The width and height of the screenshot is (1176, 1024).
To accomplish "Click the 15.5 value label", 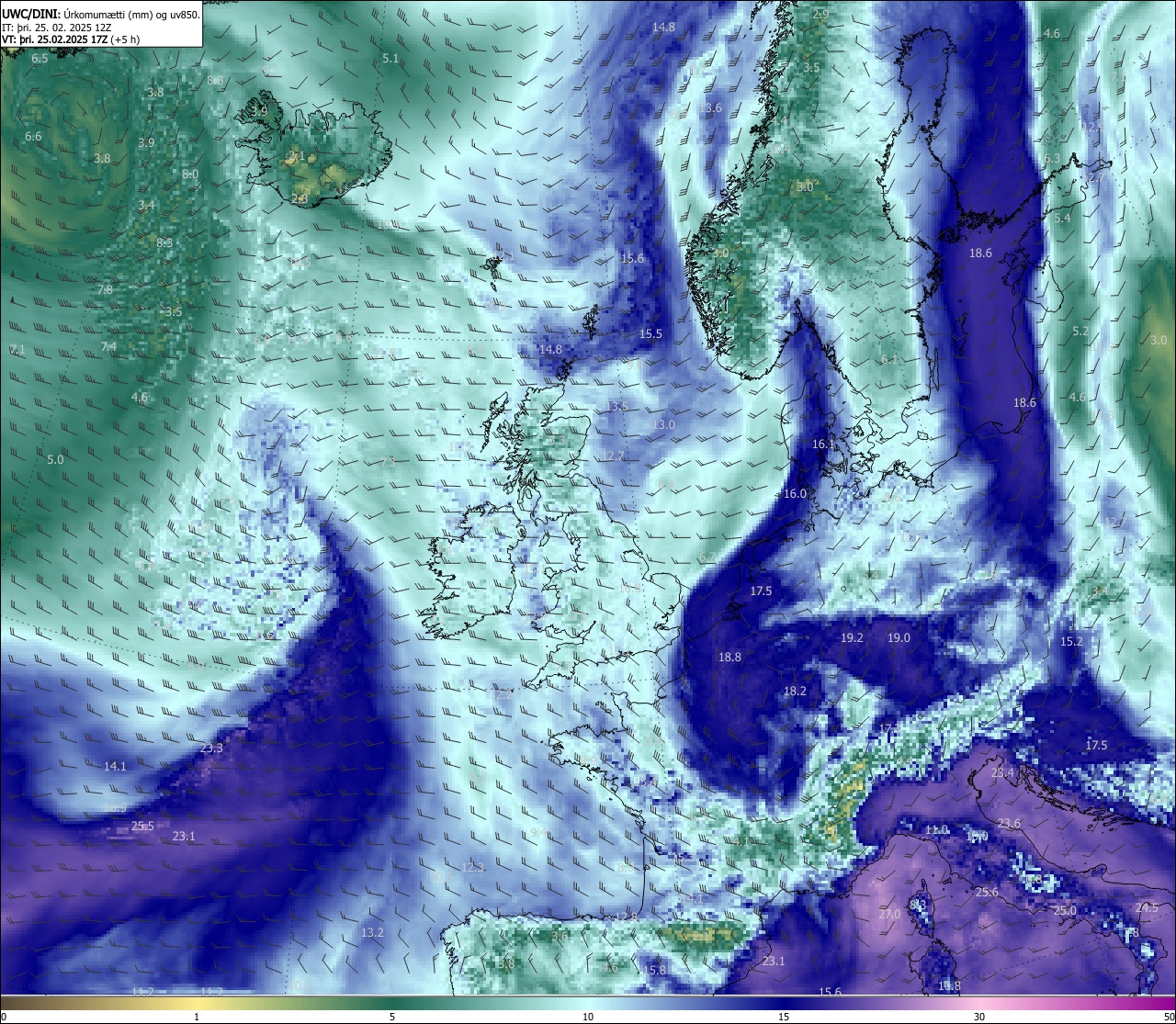I will (x=650, y=334).
